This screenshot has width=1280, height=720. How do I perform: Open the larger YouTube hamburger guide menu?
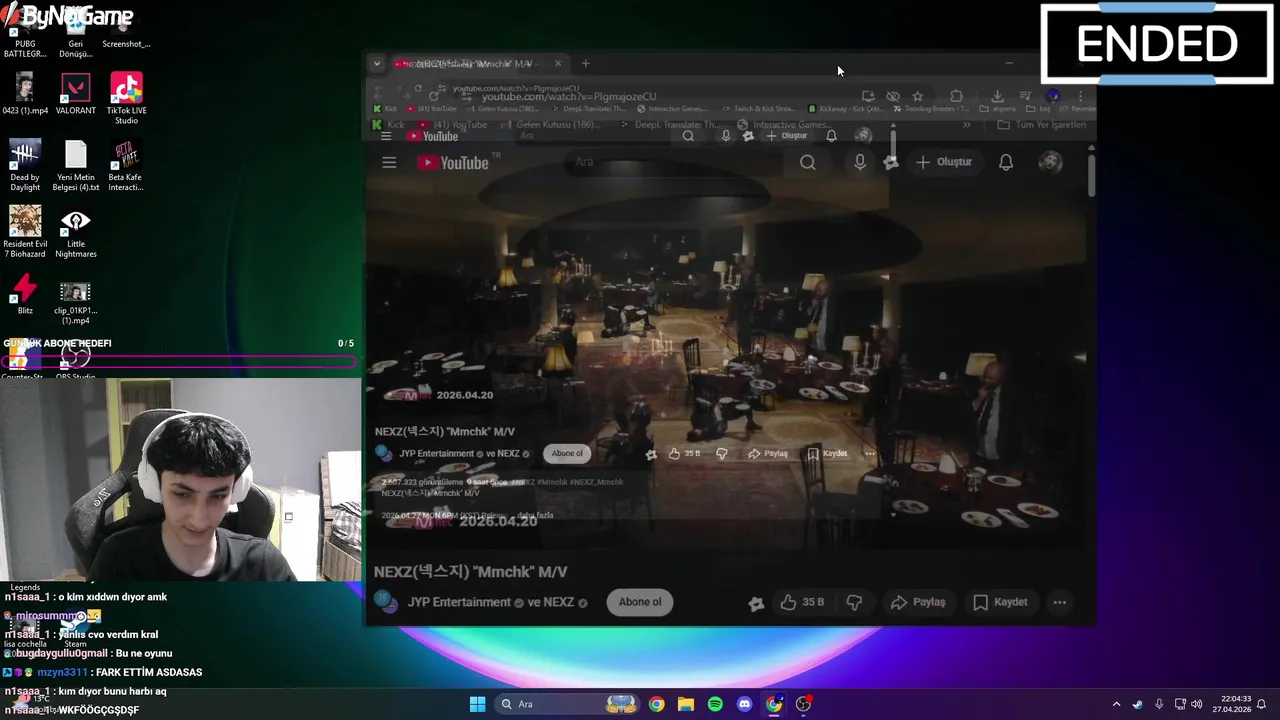pos(389,162)
